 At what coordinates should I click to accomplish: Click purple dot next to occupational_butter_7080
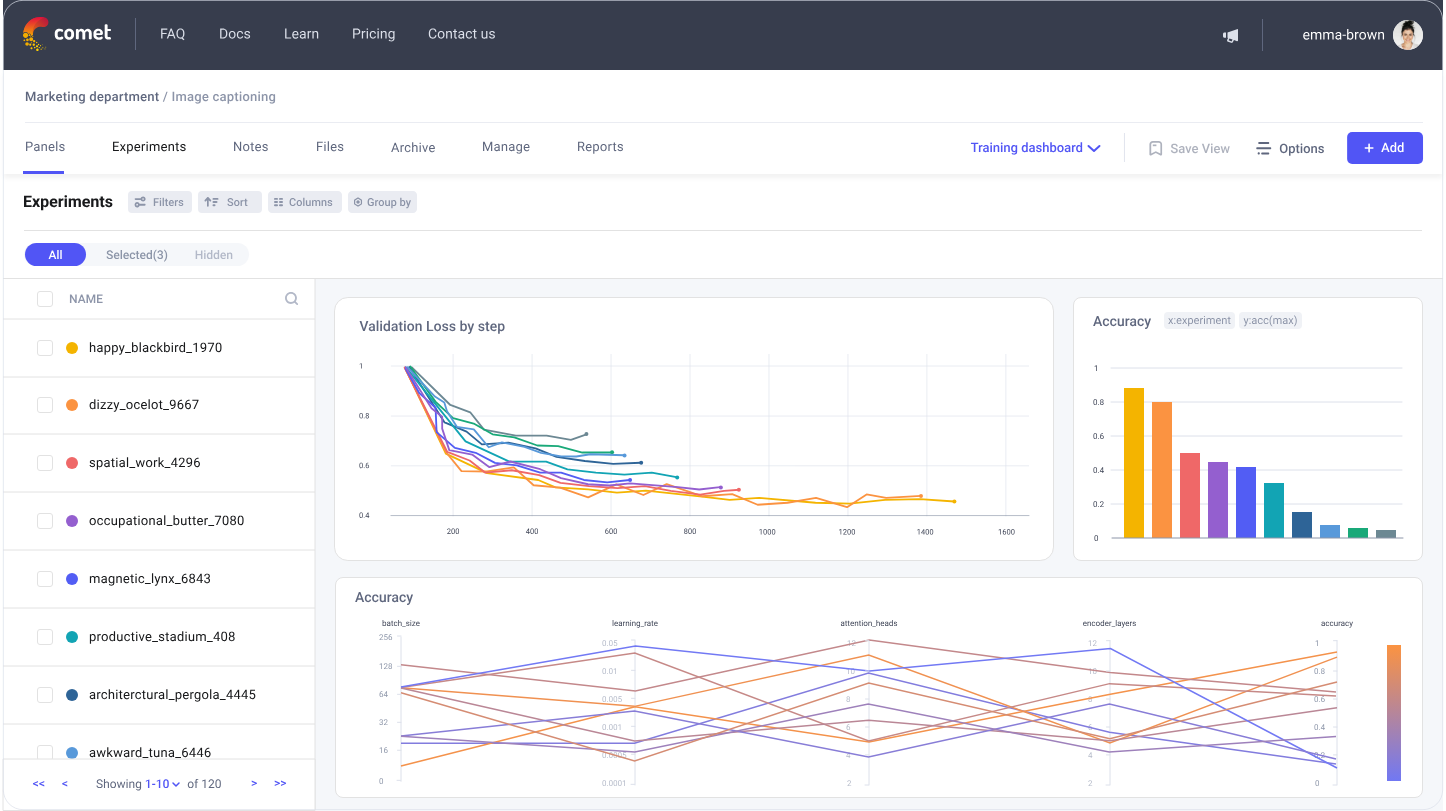pos(72,521)
